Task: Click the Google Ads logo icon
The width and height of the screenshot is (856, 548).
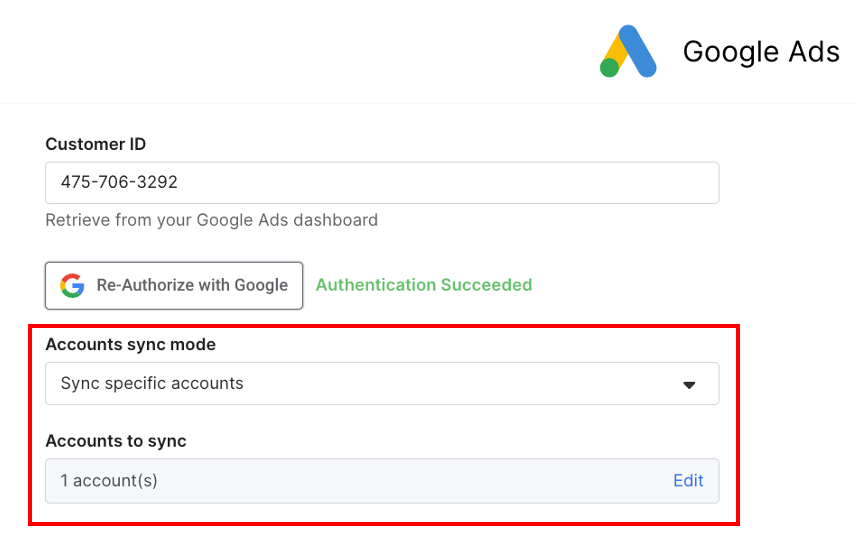Action: tap(628, 51)
